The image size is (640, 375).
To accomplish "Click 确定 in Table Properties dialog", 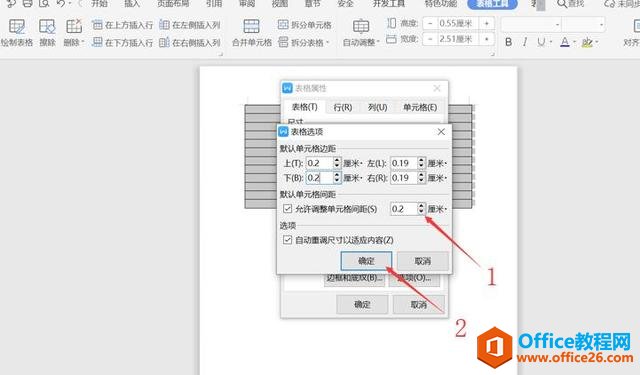I will 362,304.
